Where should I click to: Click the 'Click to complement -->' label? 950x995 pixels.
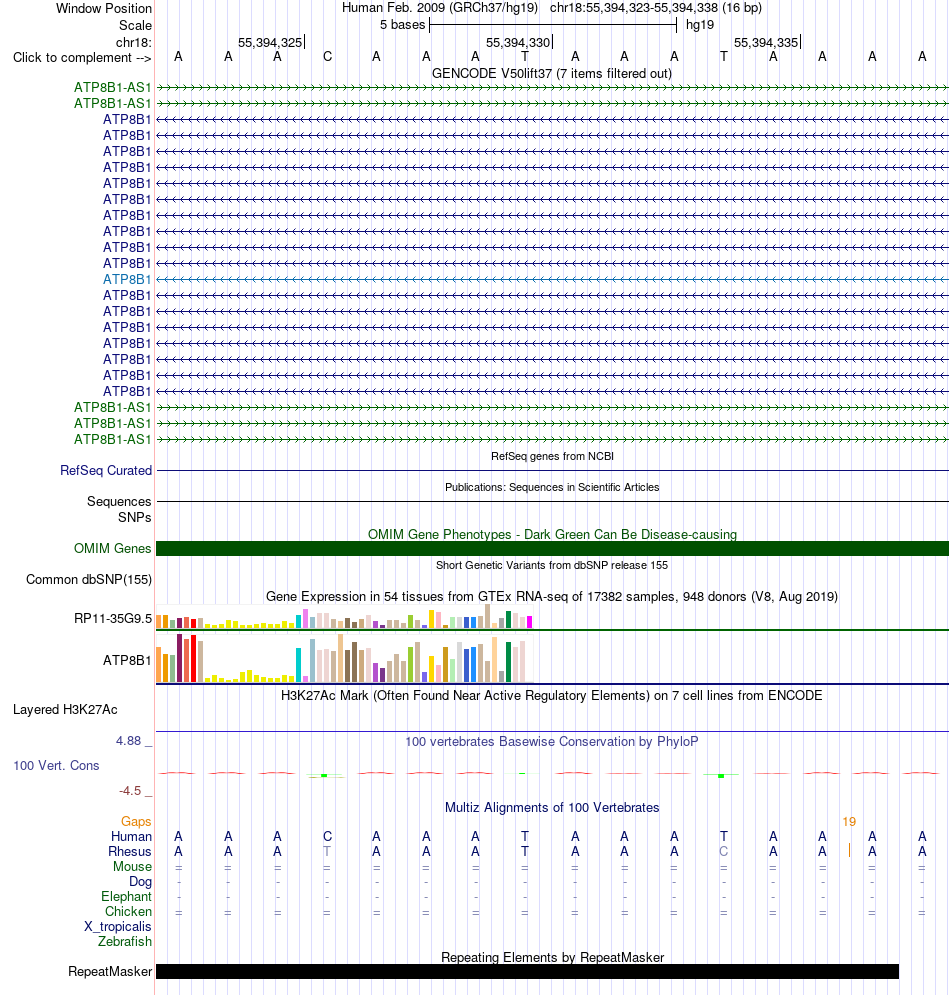point(82,58)
